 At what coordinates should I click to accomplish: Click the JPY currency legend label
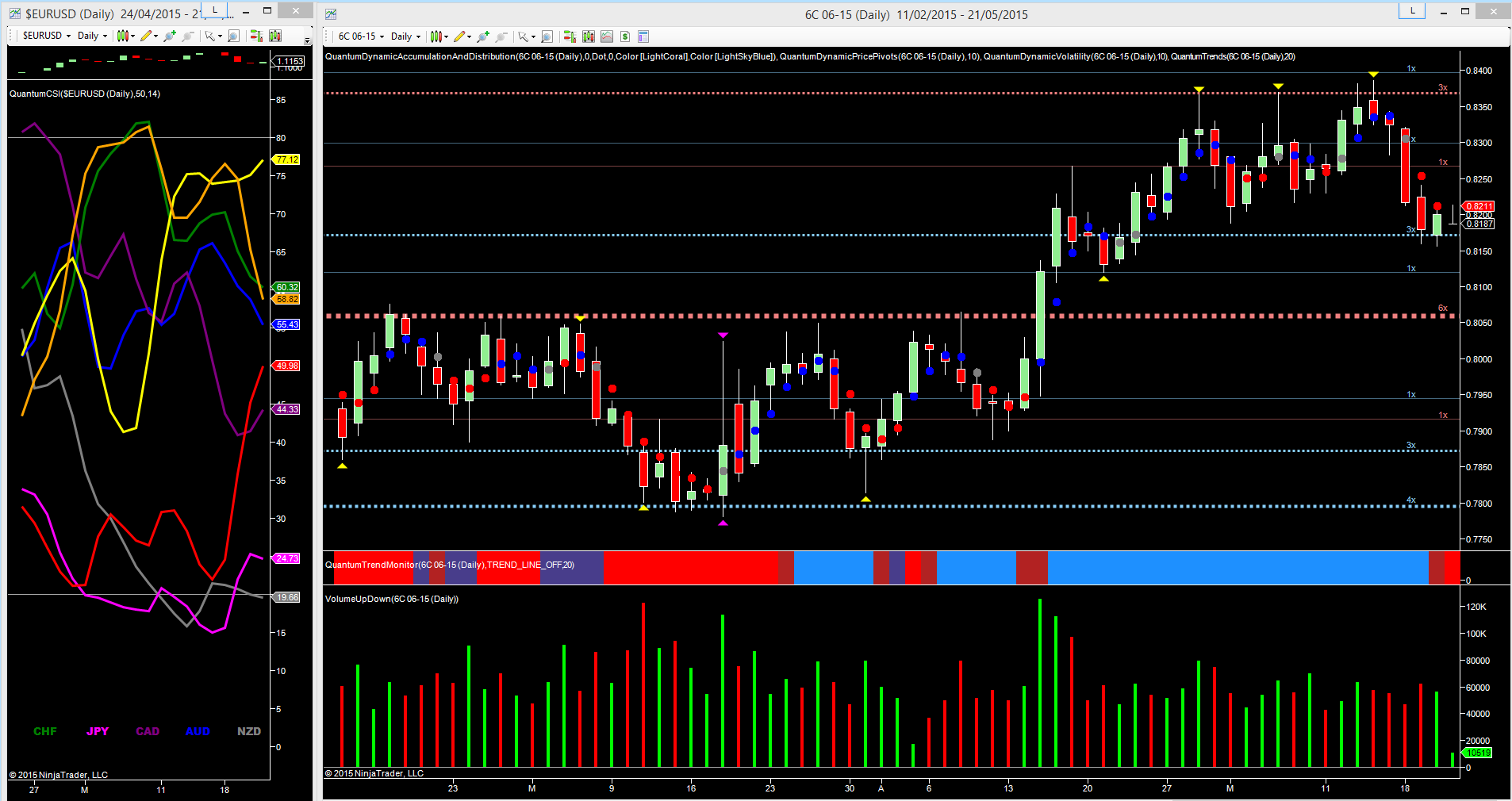pyautogui.click(x=98, y=731)
